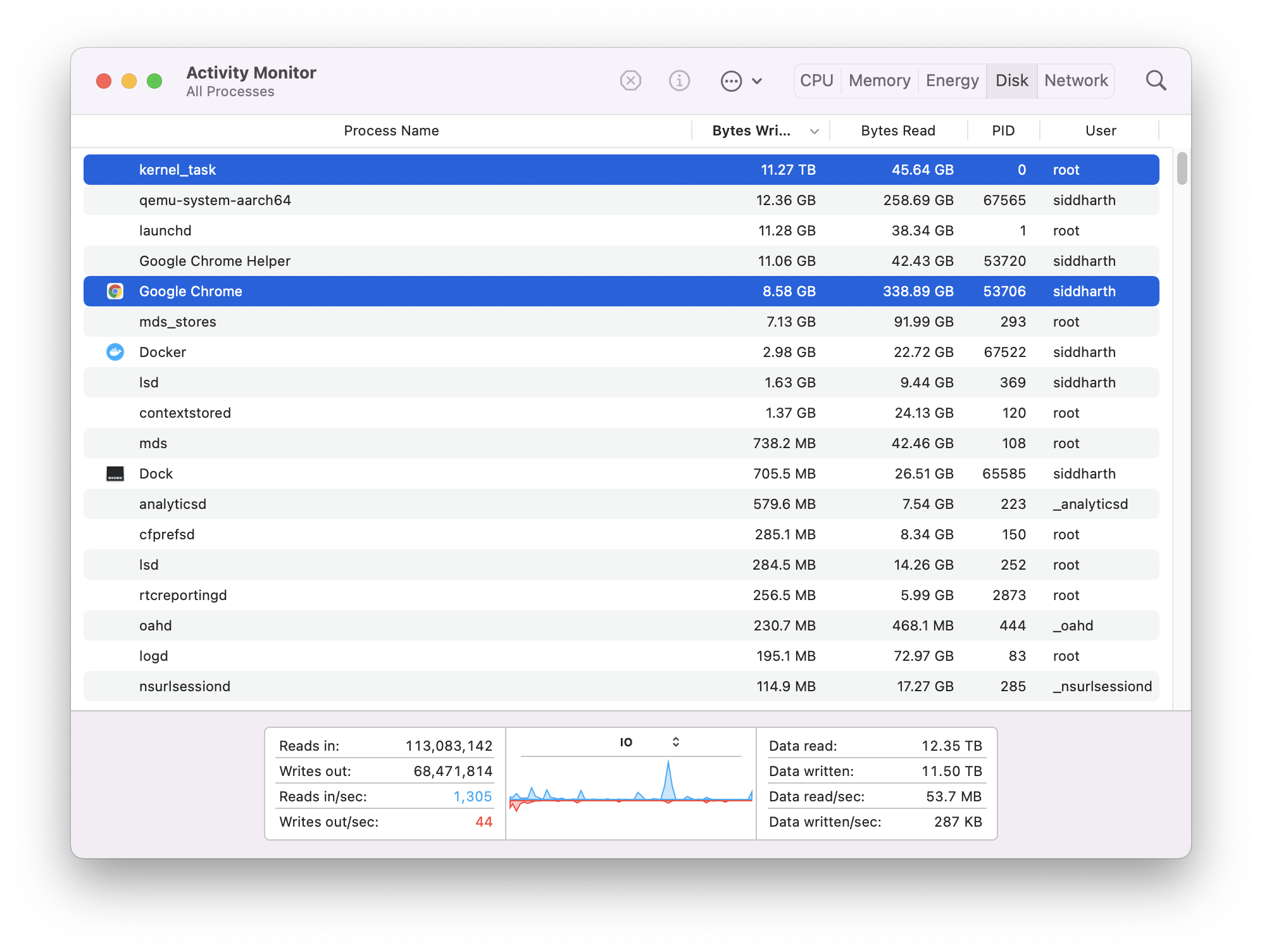Sort by the PID column header
The image size is (1262, 952).
(x=1003, y=131)
